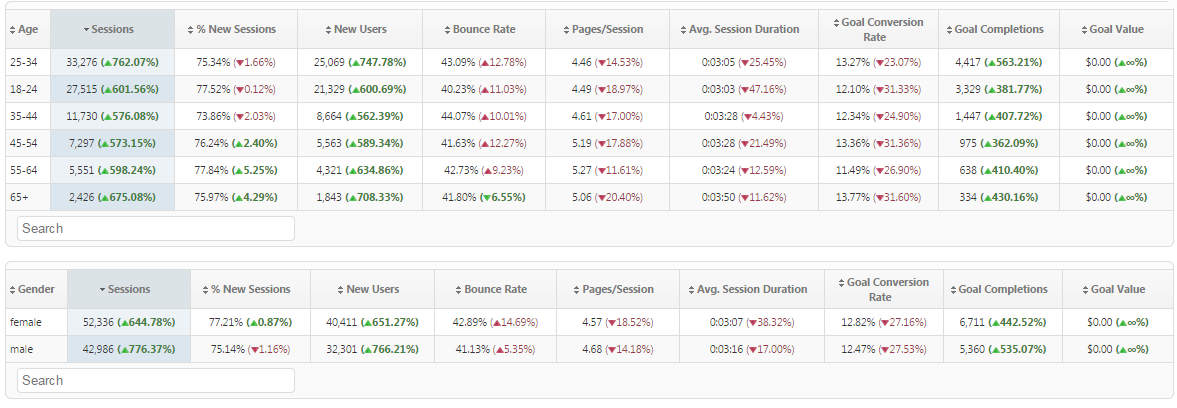Click the sort icon beside the Gender header

12,290
